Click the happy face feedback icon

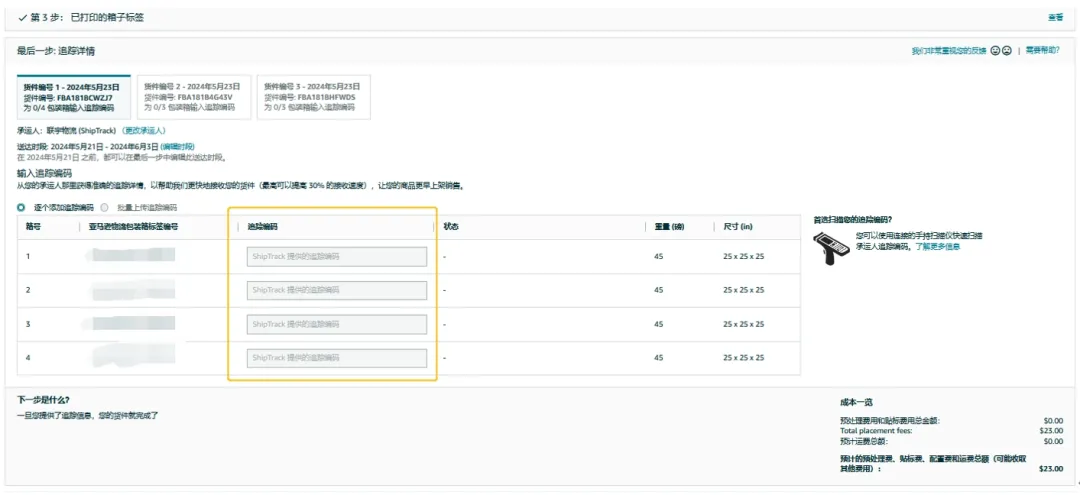(995, 50)
